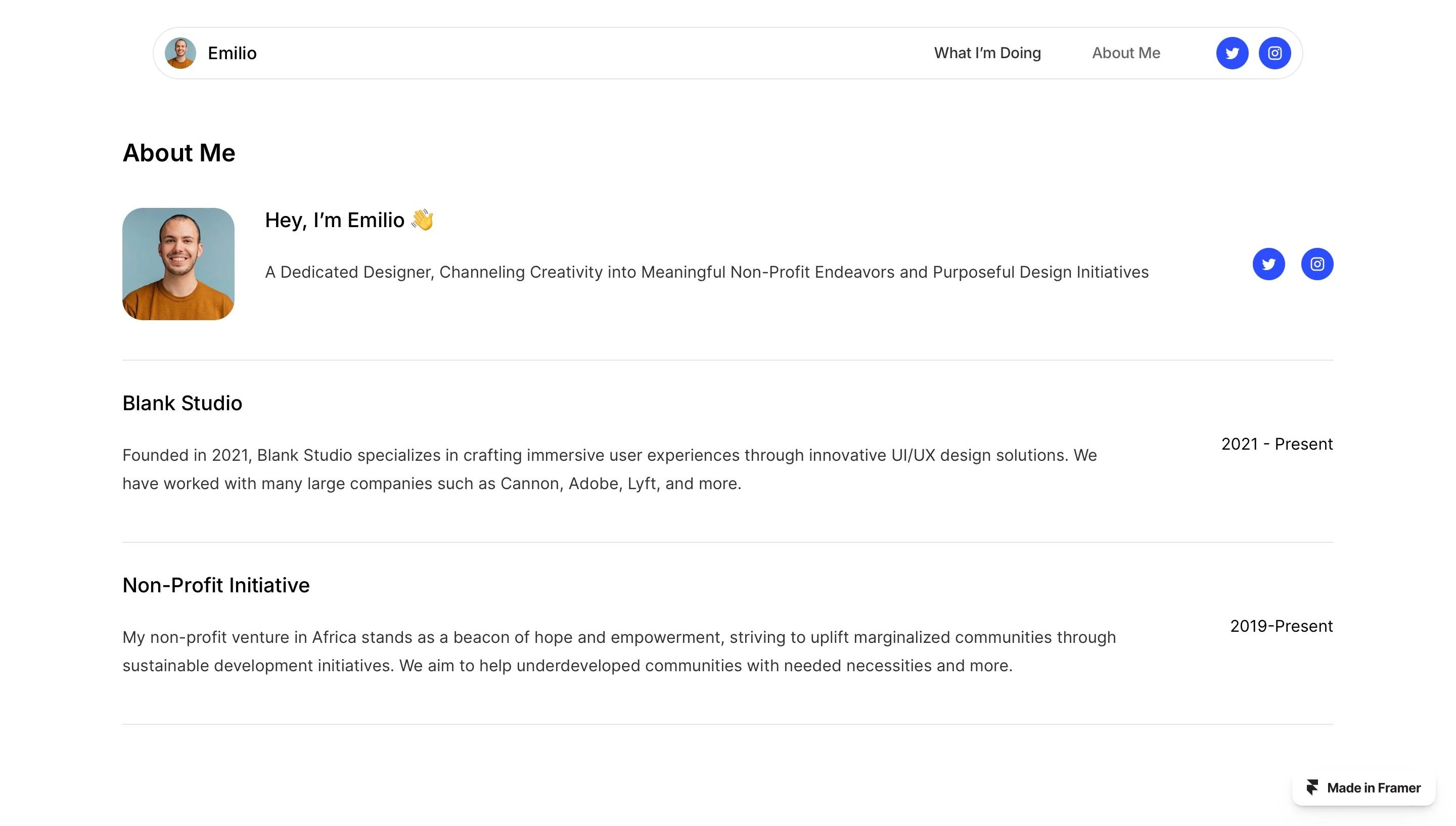This screenshot has width=1456, height=826.
Task: Click the About Me page heading
Action: pos(178,153)
